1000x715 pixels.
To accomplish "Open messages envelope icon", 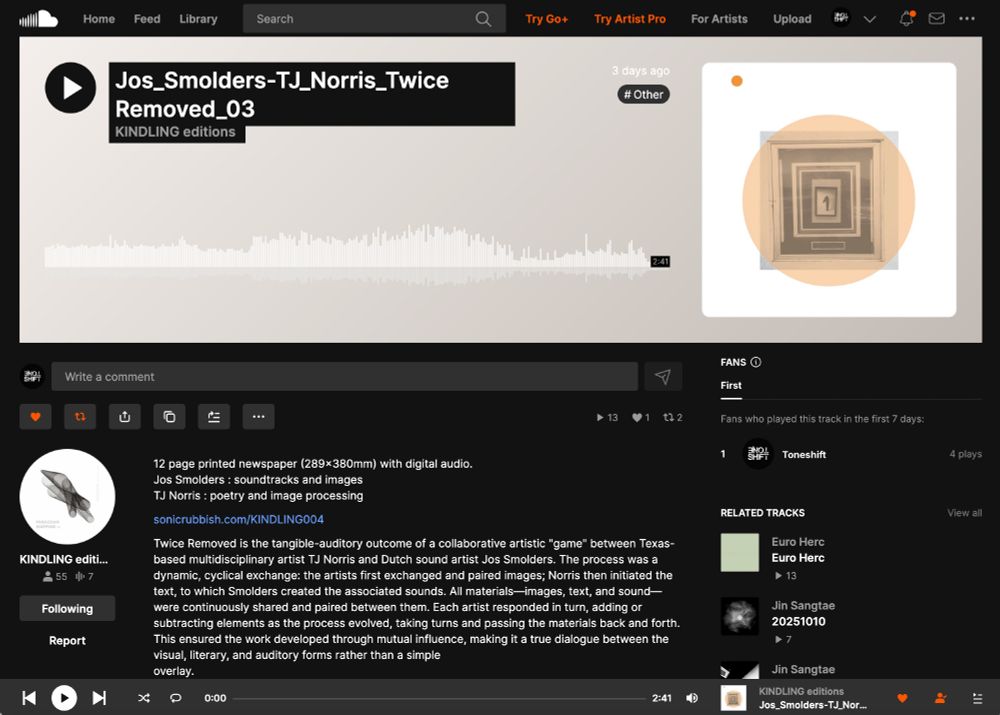I will coord(936,18).
